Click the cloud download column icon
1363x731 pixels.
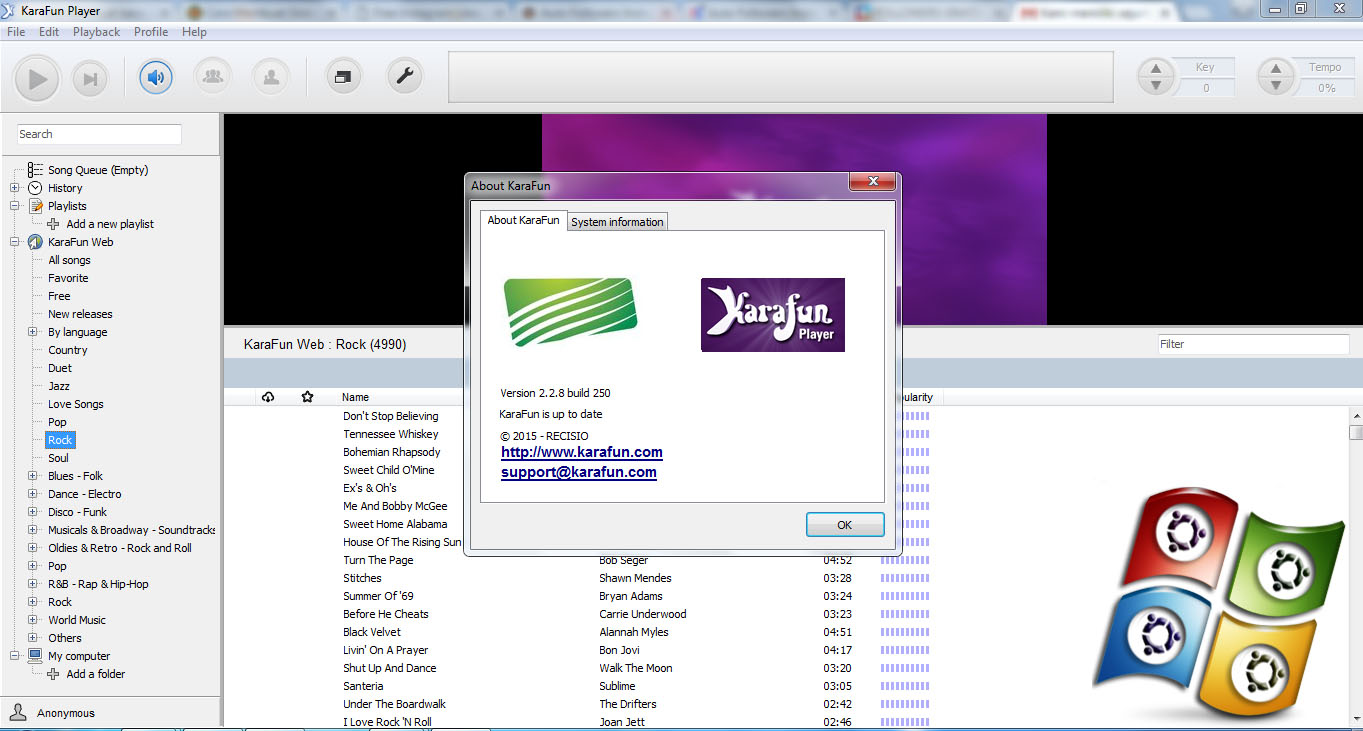(268, 397)
